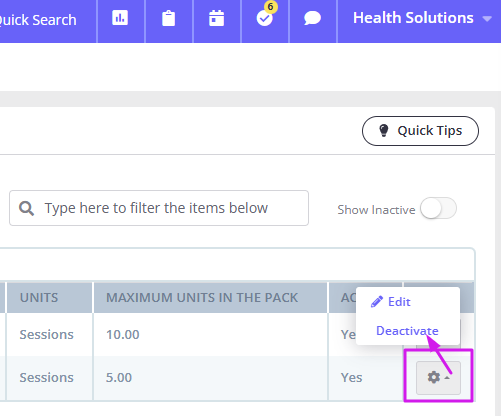Screen dimensions: 501x416
Task: Click the Quick Search field
Action: coord(38,20)
